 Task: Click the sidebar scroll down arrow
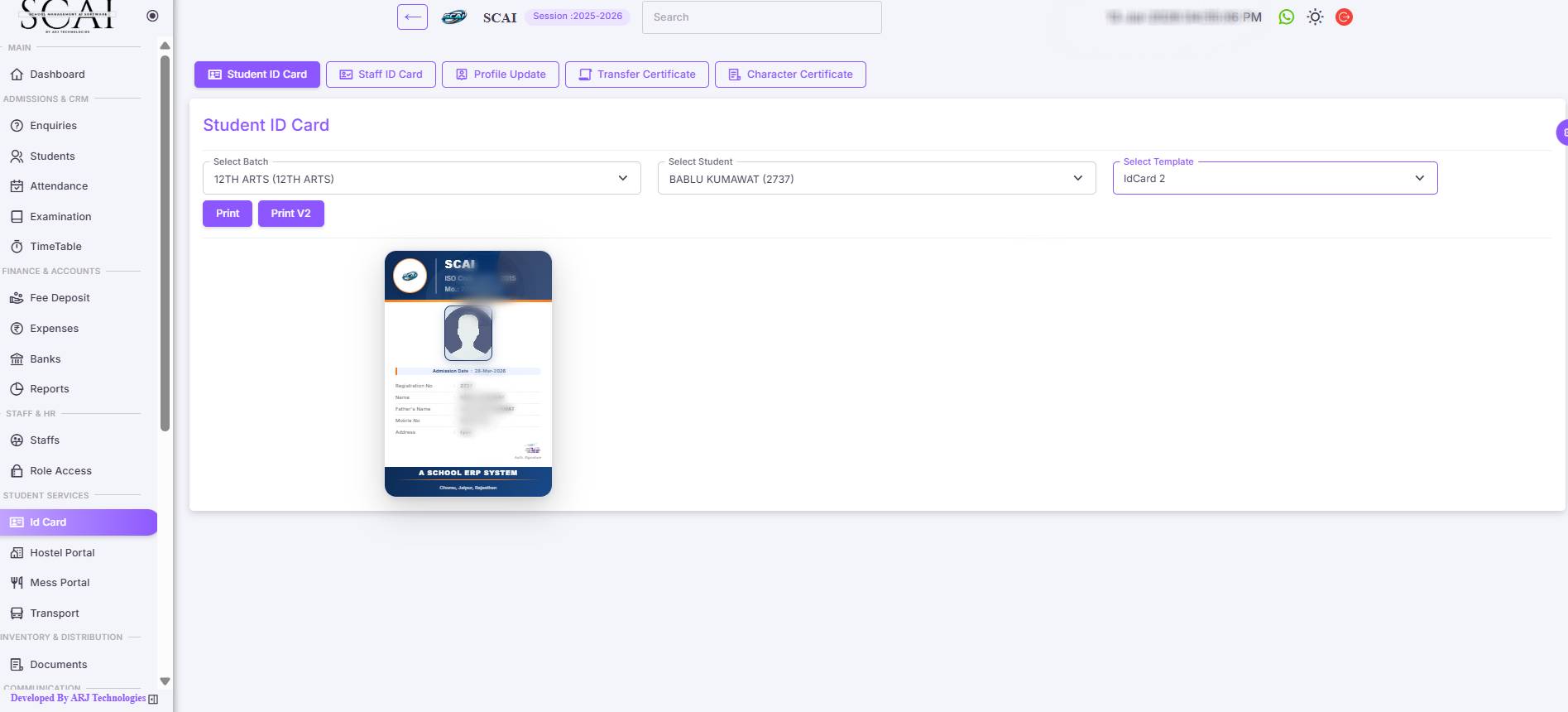165,681
